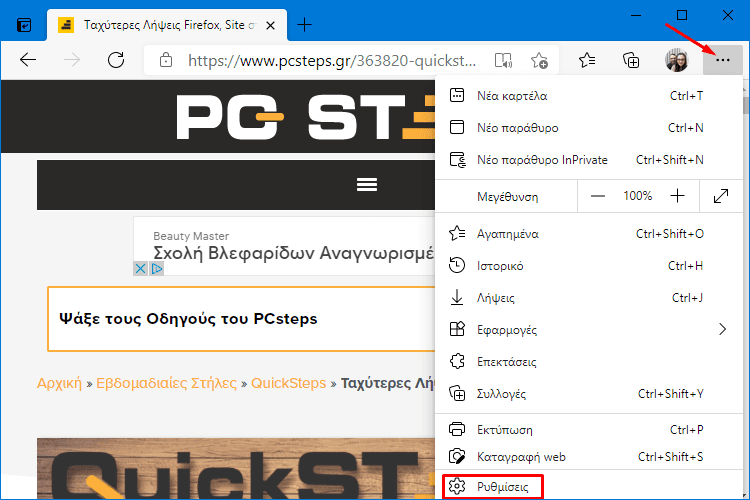
Task: Expand the Εφαρμογές submenu
Action: pos(589,330)
